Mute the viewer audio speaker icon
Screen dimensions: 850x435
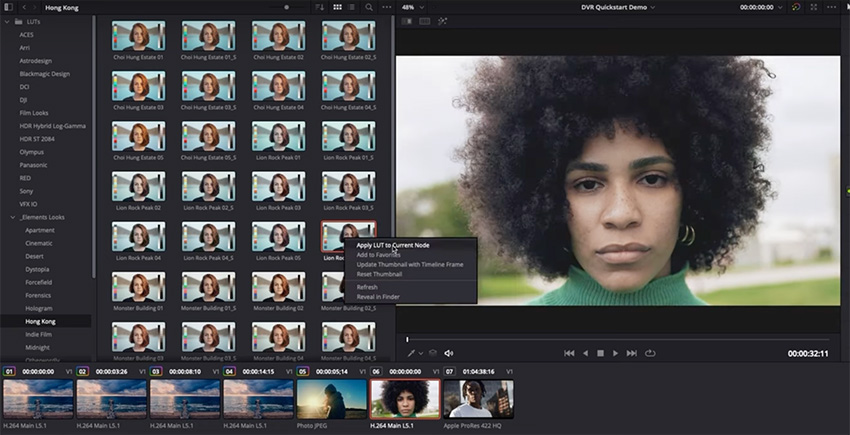point(448,353)
